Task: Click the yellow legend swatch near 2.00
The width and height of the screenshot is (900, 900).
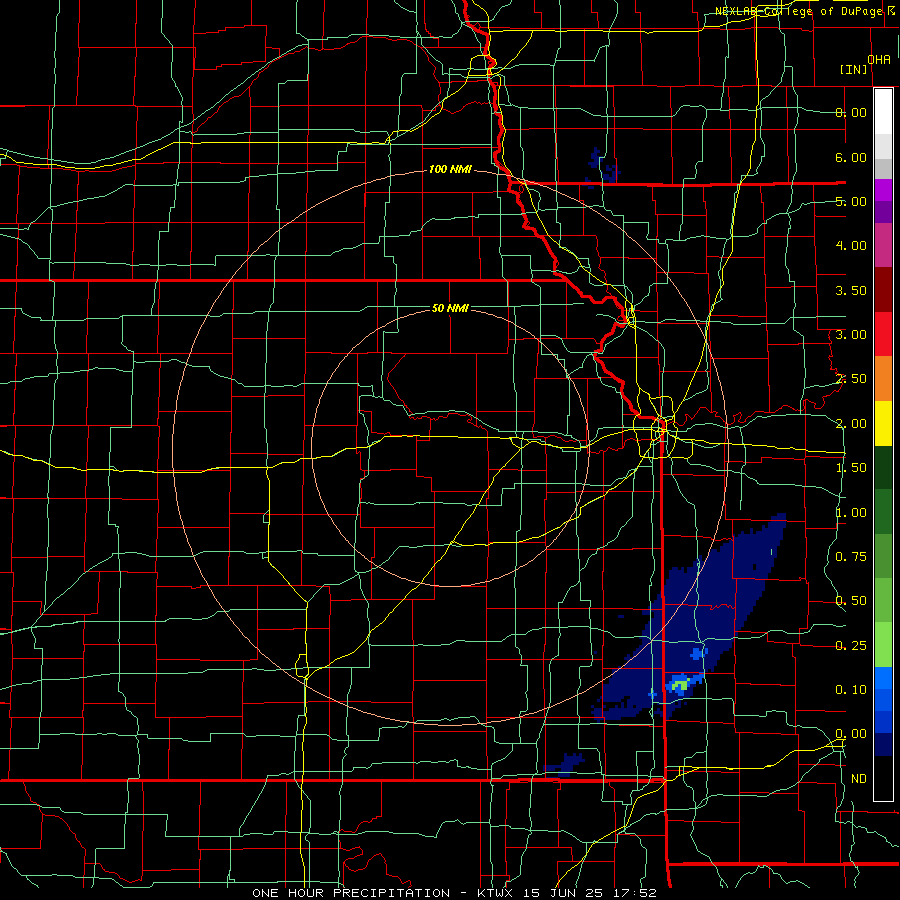Action: [x=883, y=423]
